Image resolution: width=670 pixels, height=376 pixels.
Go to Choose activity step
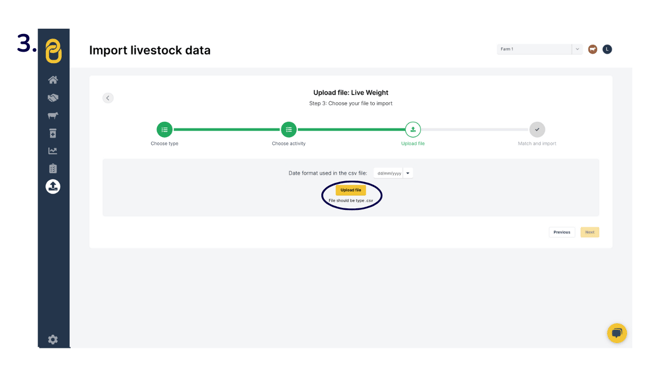tap(289, 129)
